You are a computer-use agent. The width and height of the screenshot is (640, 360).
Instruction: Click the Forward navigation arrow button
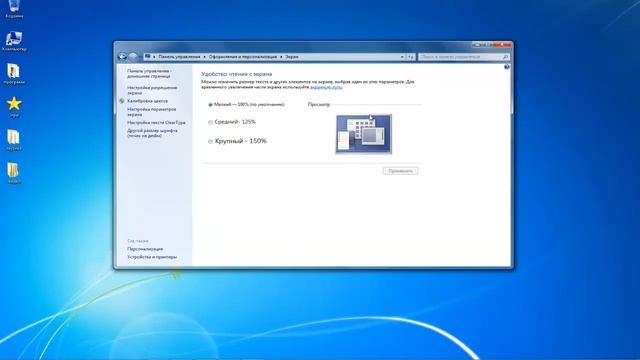pyautogui.click(x=133, y=57)
